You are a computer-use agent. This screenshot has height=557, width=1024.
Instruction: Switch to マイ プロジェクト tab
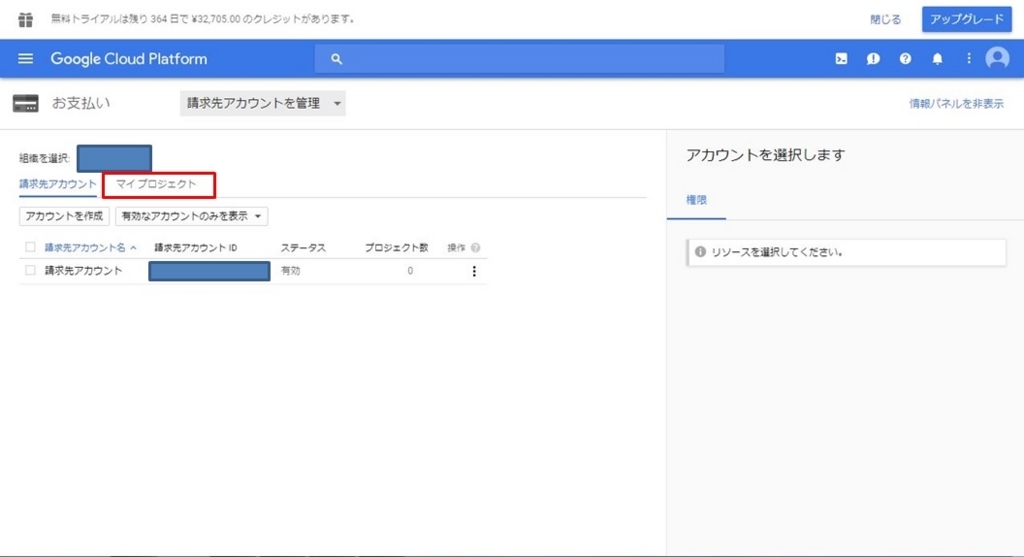coord(156,184)
